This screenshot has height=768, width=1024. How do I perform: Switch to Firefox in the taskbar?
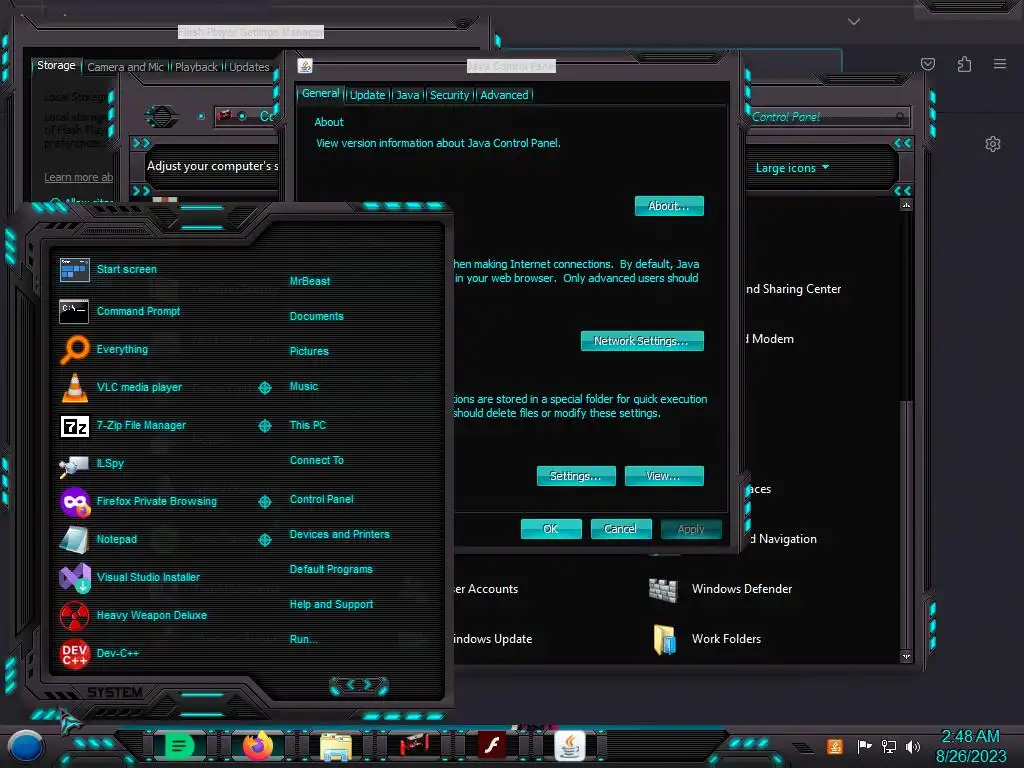(258, 745)
